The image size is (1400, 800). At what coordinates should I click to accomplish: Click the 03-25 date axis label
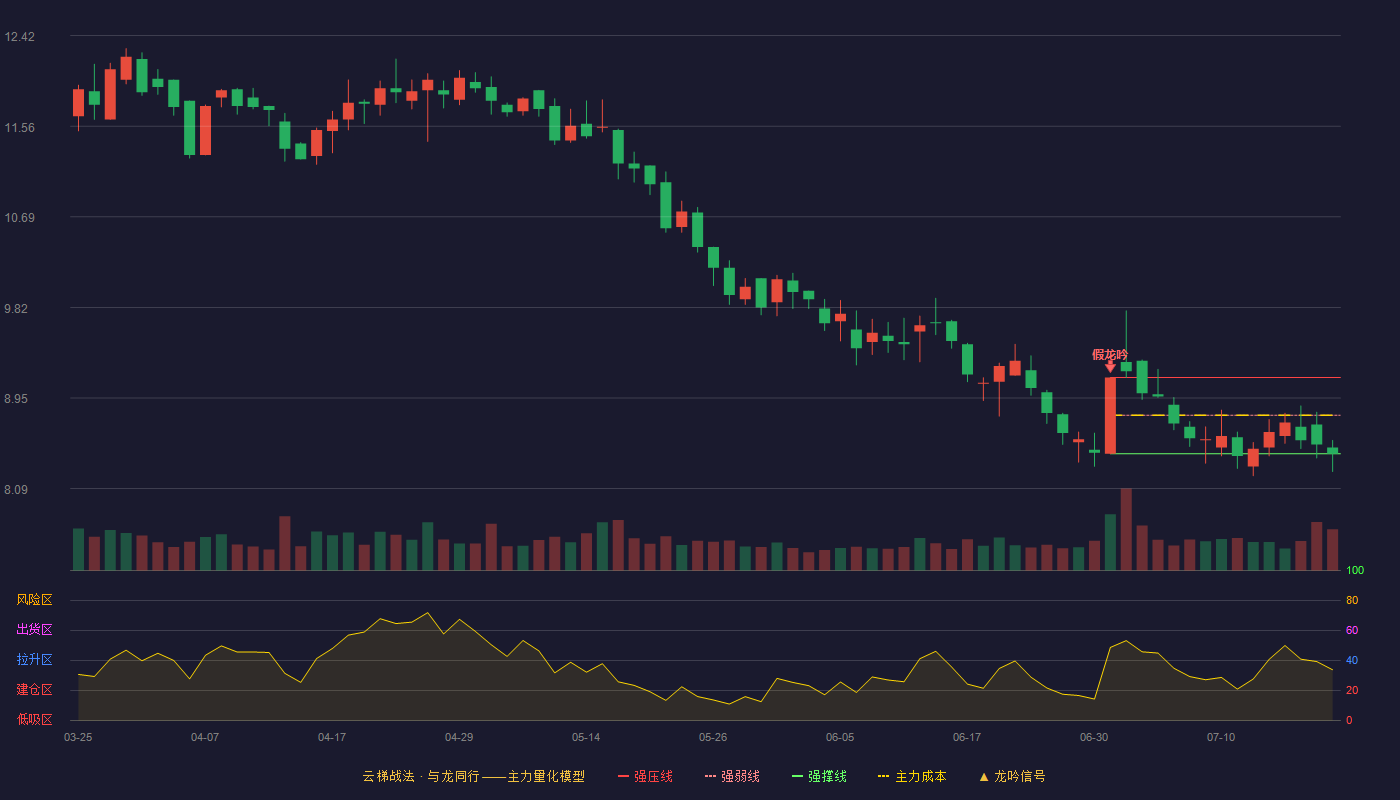pos(78,737)
